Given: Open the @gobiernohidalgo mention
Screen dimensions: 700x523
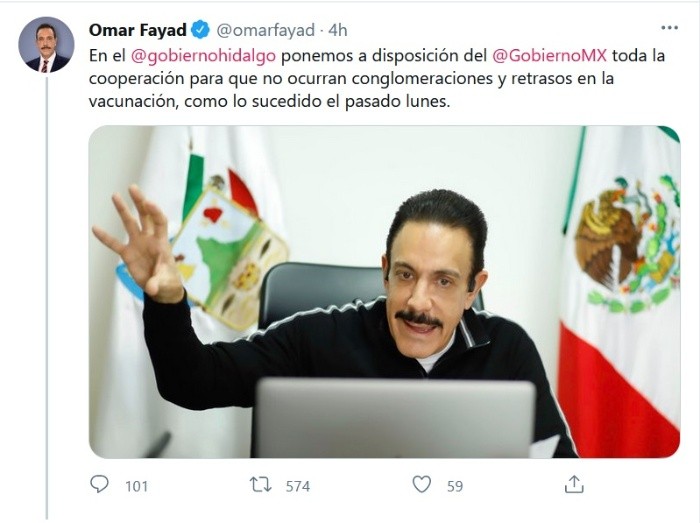Looking at the screenshot, I should (203, 56).
